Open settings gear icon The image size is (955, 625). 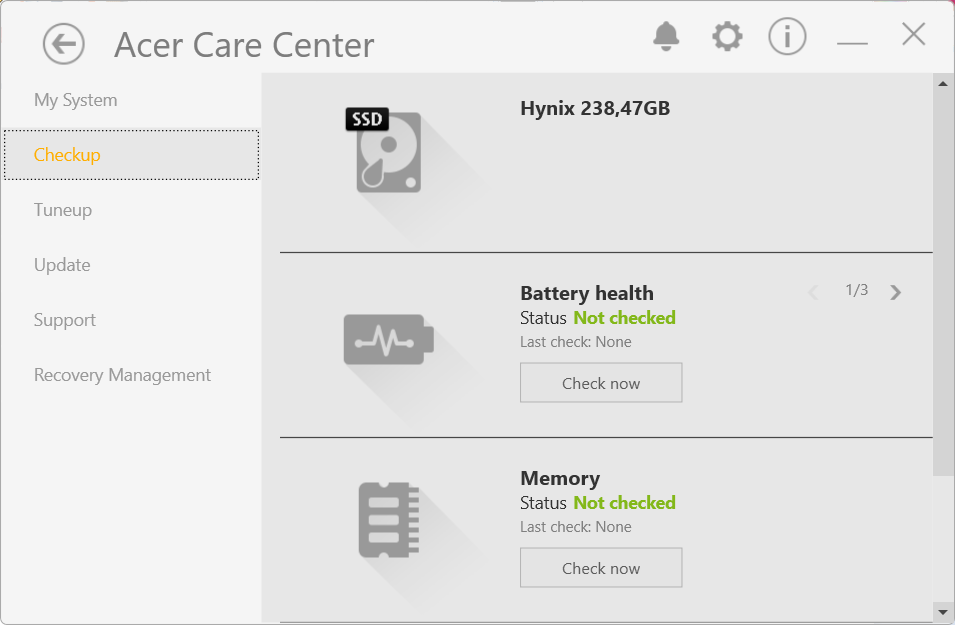tap(727, 37)
